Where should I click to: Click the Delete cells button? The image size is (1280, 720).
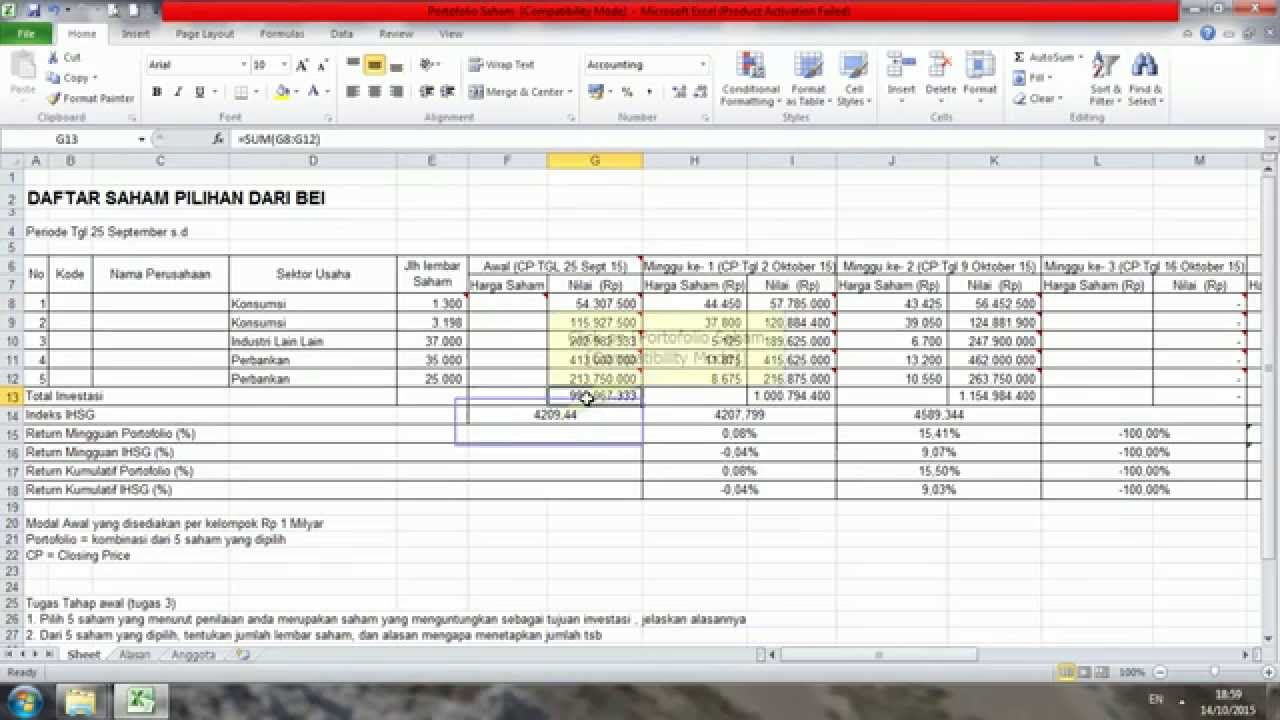[940, 80]
